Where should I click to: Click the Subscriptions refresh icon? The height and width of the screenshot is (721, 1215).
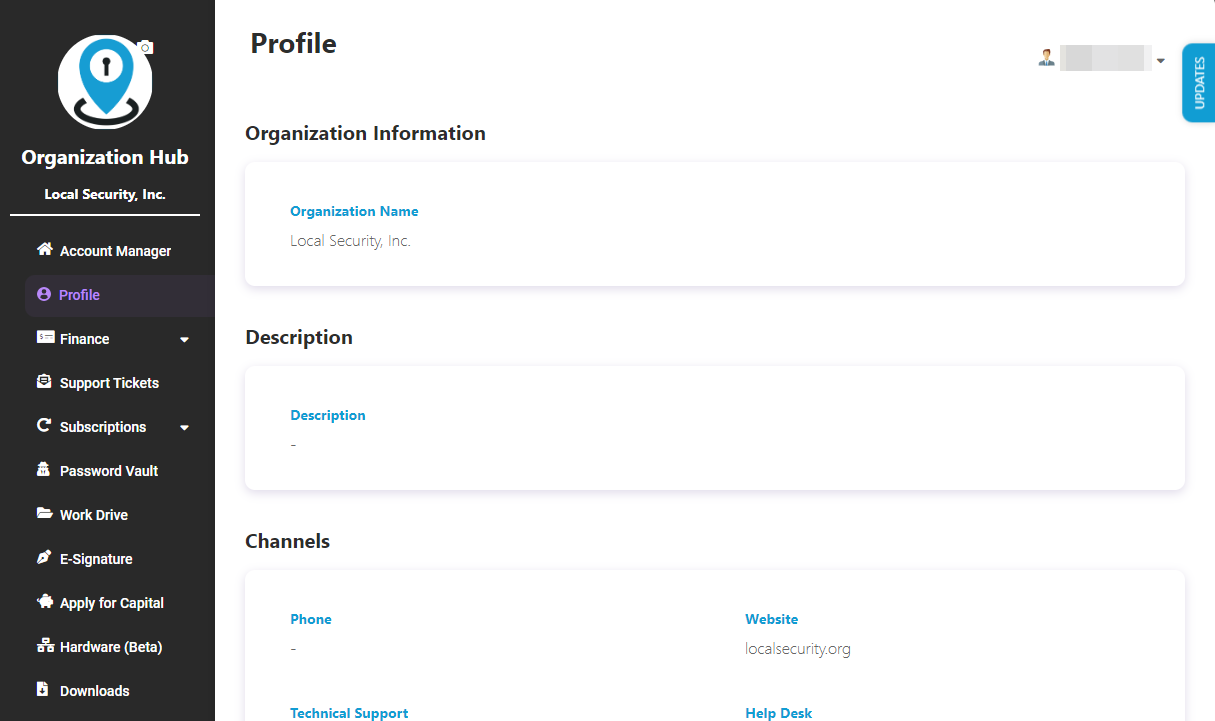click(x=44, y=425)
